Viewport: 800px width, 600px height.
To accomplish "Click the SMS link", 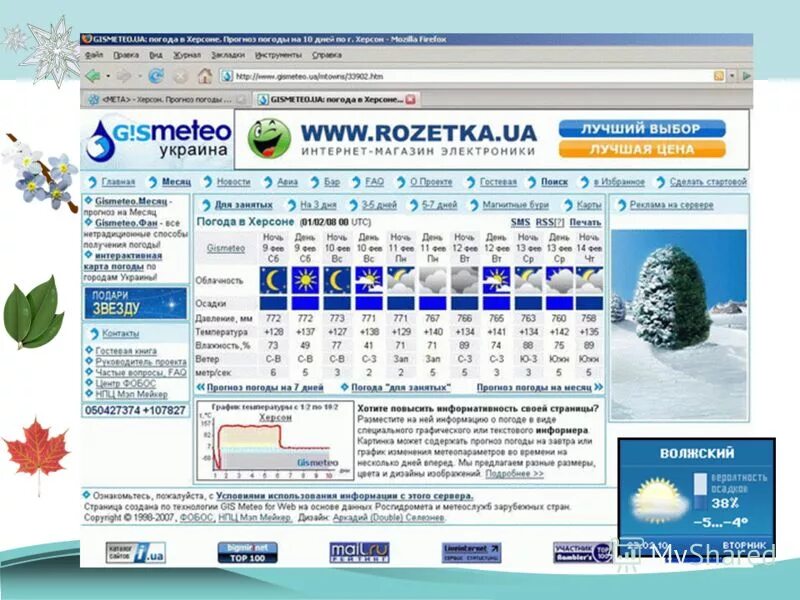I will coord(520,222).
